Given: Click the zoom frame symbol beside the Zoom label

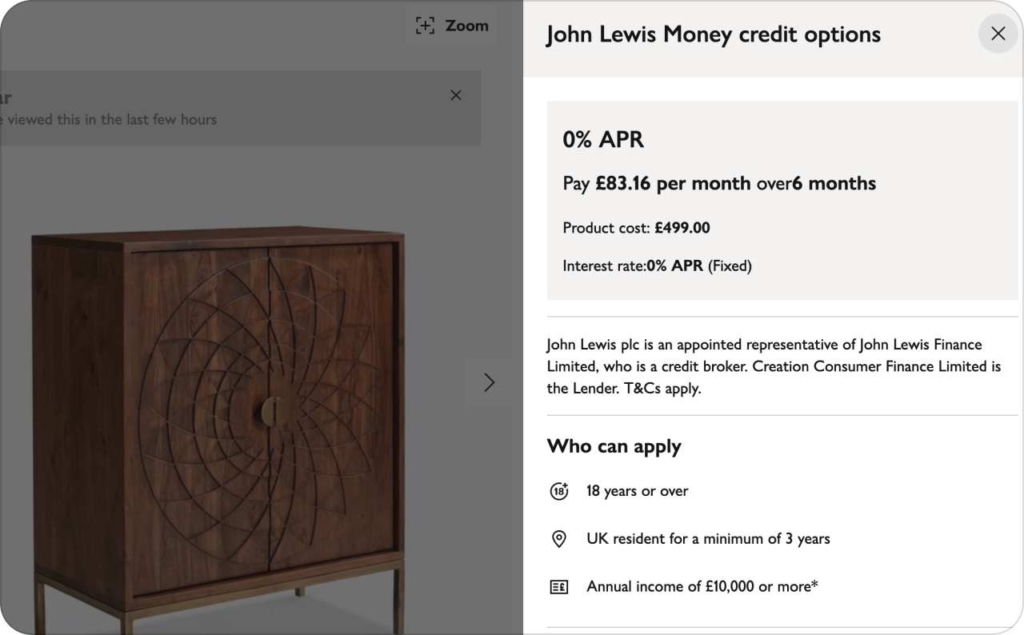Looking at the screenshot, I should click(x=423, y=26).
